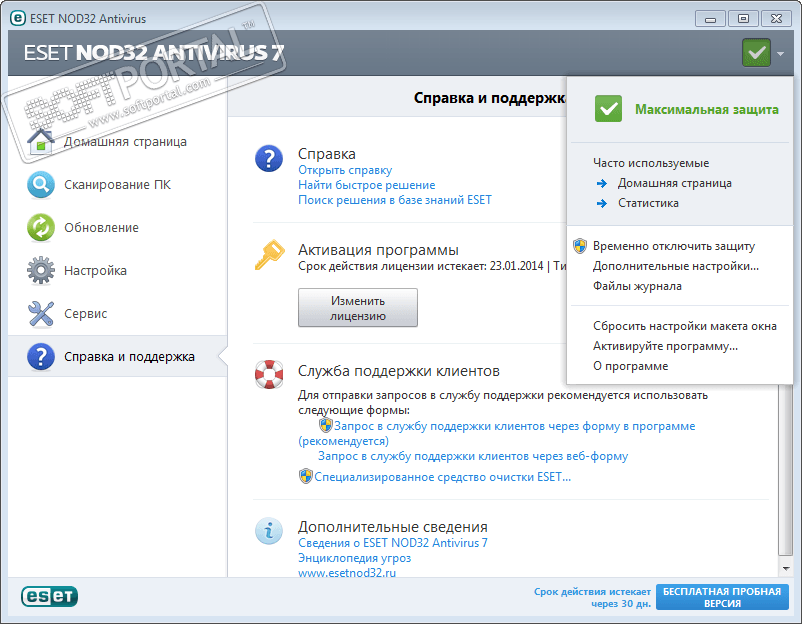Click the arrow icon beside Домашняя страница in menu

coord(602,183)
